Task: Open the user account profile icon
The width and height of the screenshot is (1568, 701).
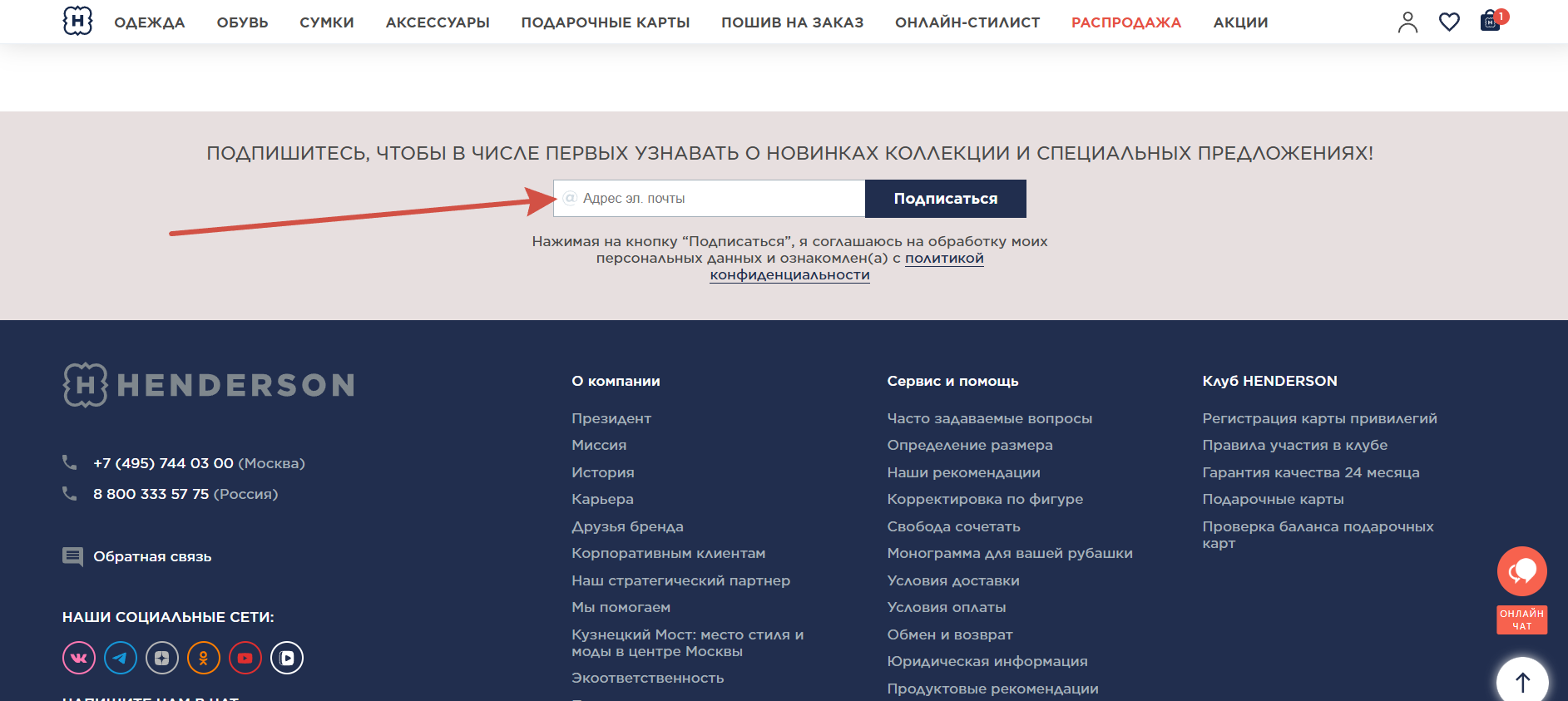Action: (x=1407, y=22)
